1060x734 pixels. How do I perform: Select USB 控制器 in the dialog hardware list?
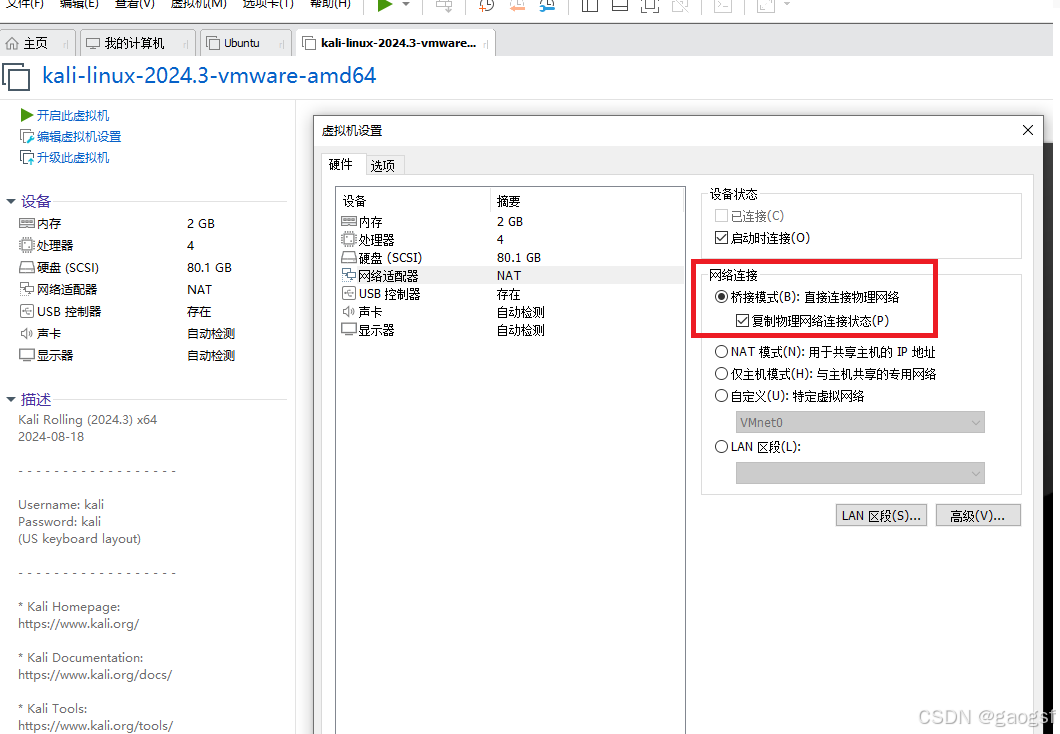pyautogui.click(x=512, y=294)
